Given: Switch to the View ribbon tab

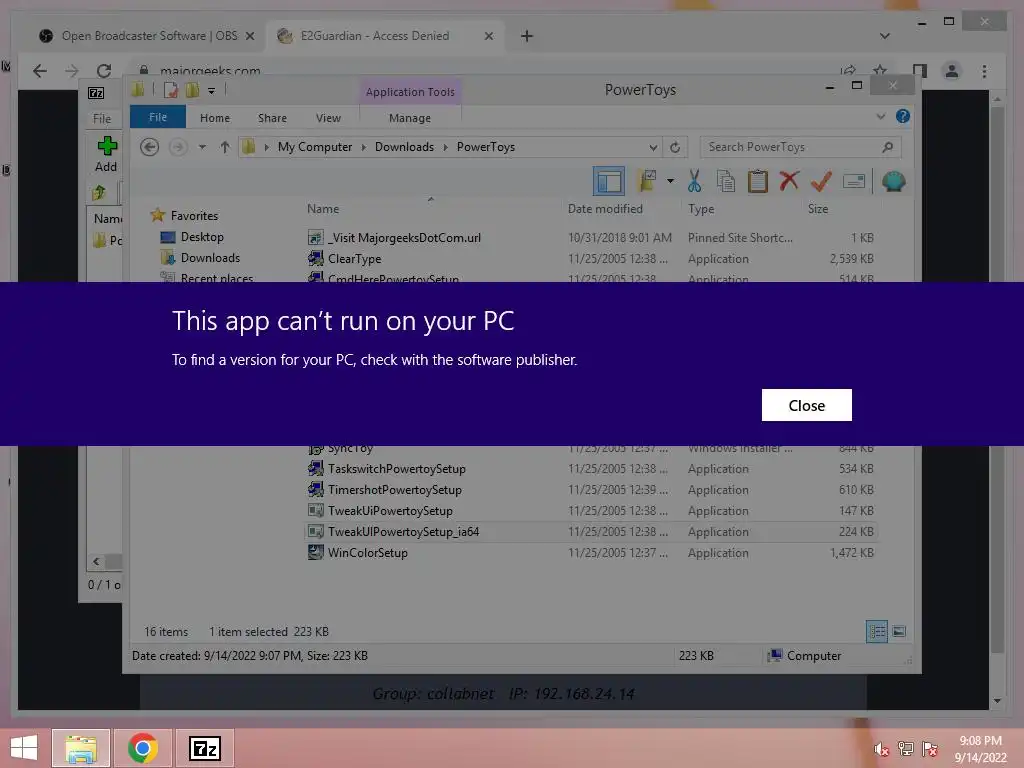Looking at the screenshot, I should click(328, 118).
